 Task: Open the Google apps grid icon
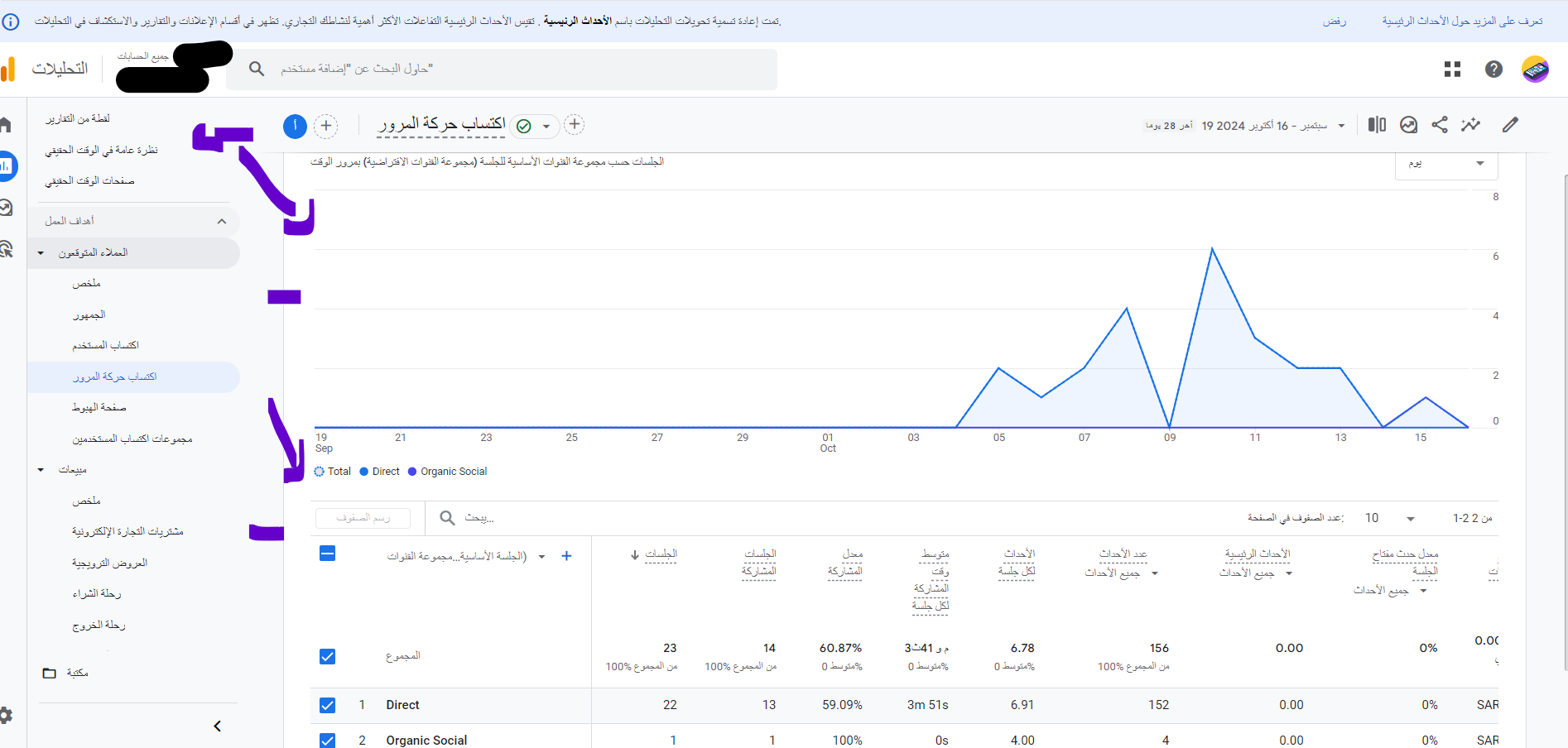[1452, 70]
